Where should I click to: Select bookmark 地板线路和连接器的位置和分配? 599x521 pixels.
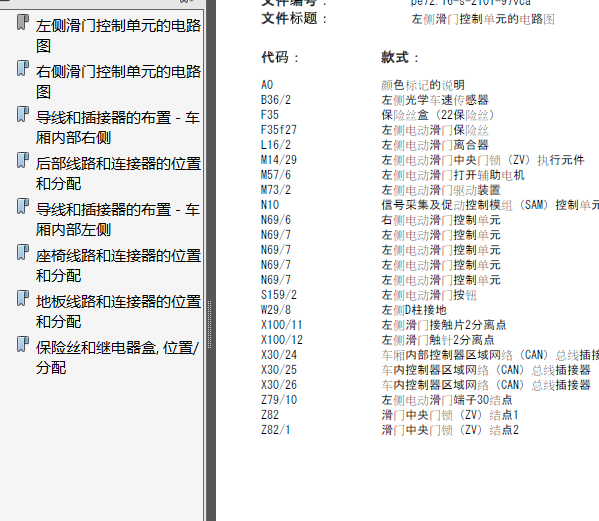pos(118,311)
